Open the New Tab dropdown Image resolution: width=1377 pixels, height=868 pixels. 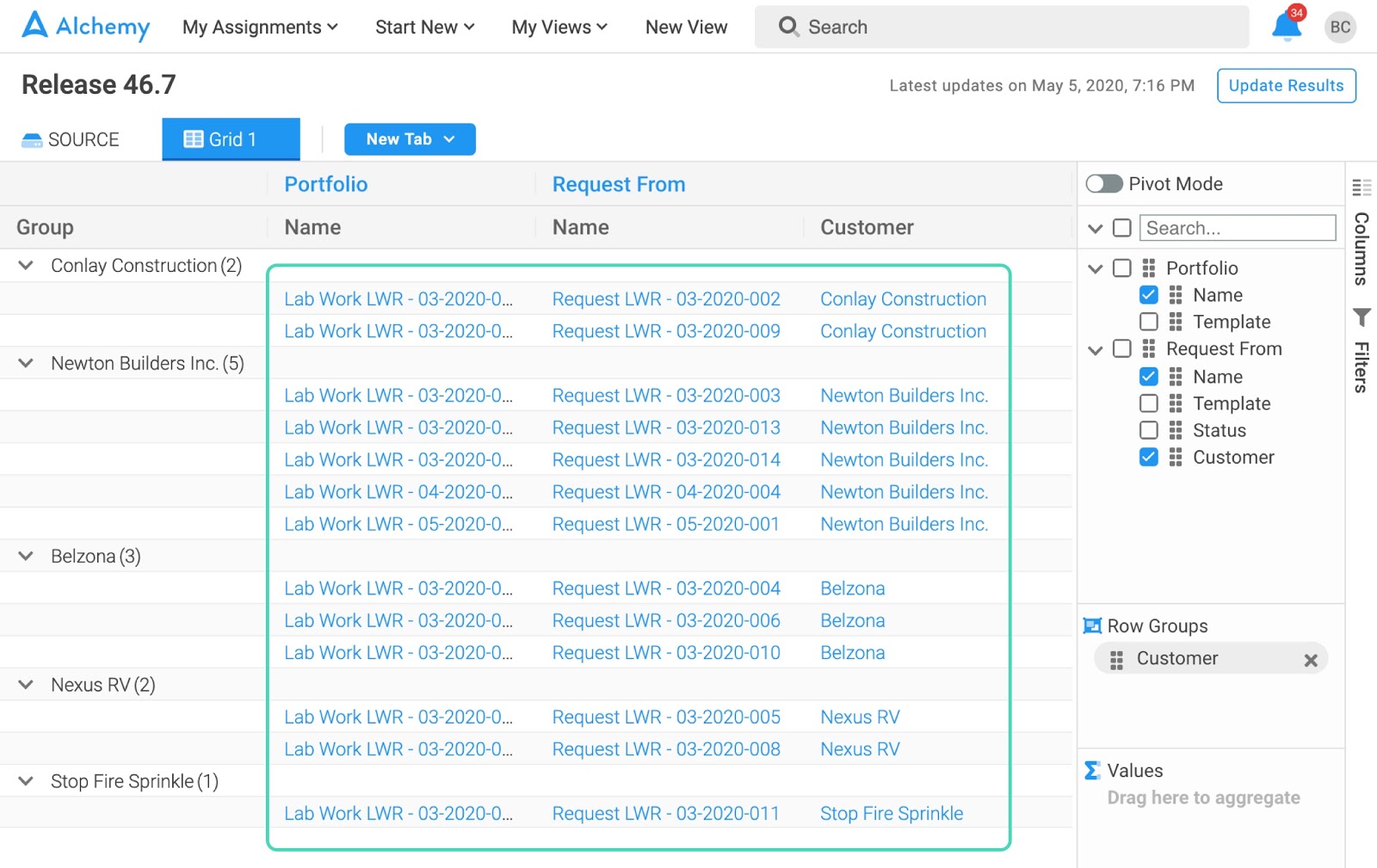coord(410,139)
